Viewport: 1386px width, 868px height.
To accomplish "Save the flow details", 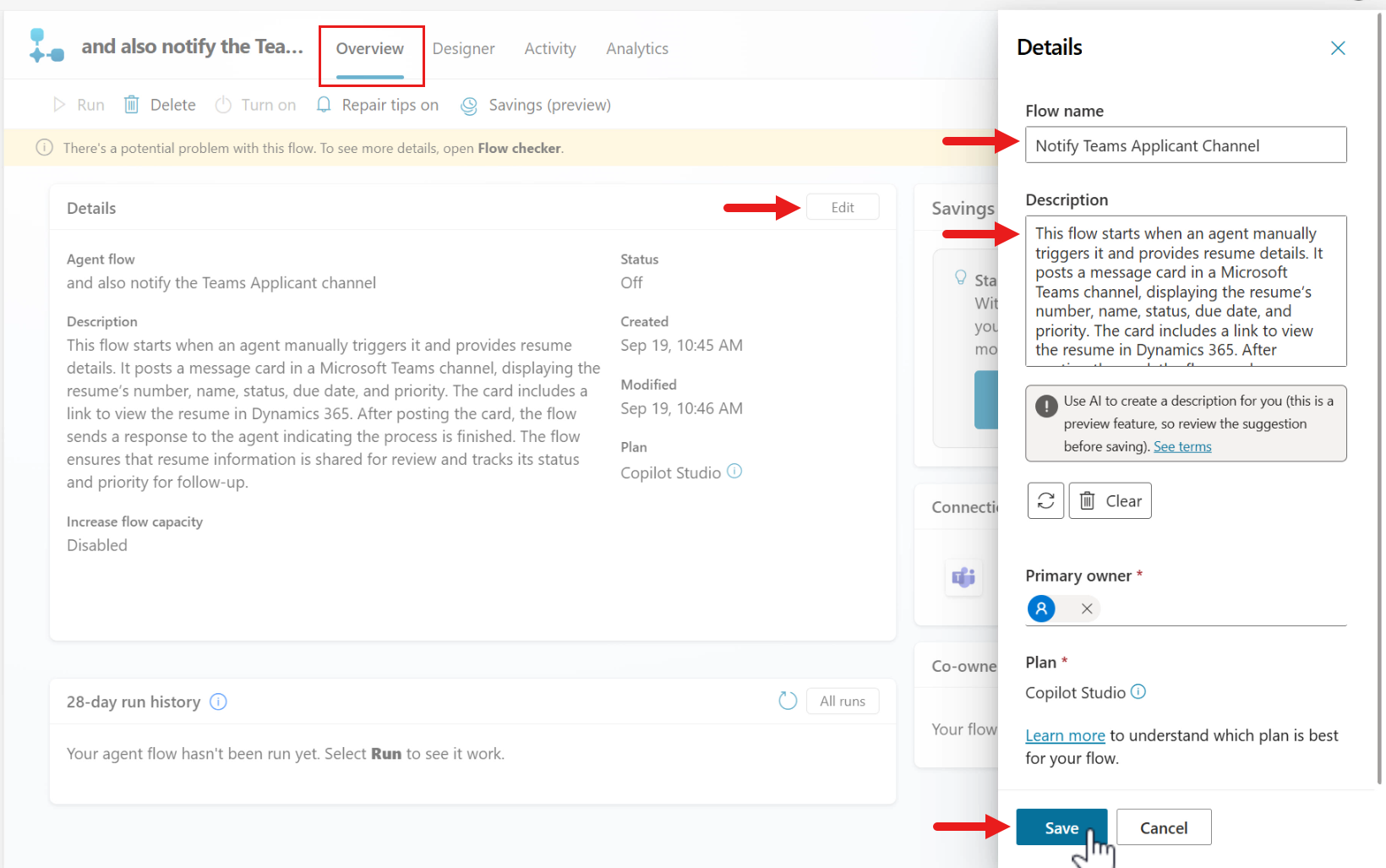I will point(1061,827).
